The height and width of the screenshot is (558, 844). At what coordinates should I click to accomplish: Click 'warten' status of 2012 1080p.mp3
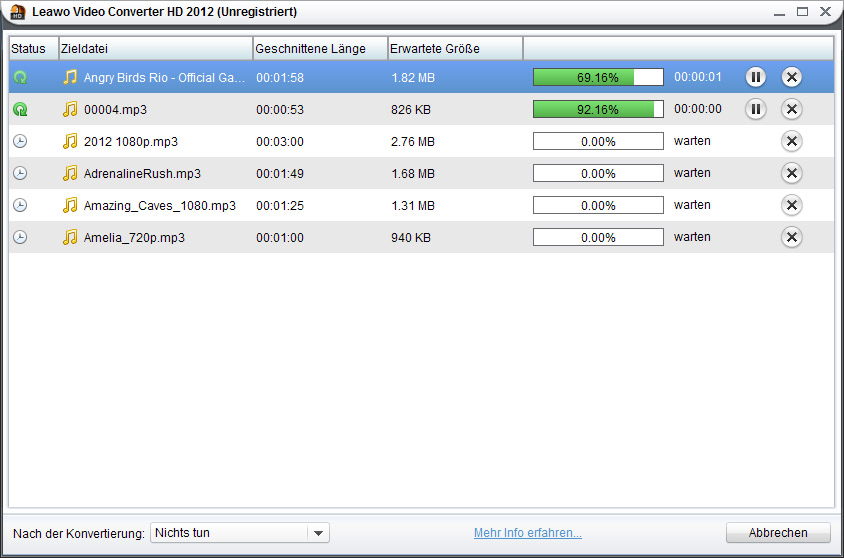pyautogui.click(x=692, y=141)
